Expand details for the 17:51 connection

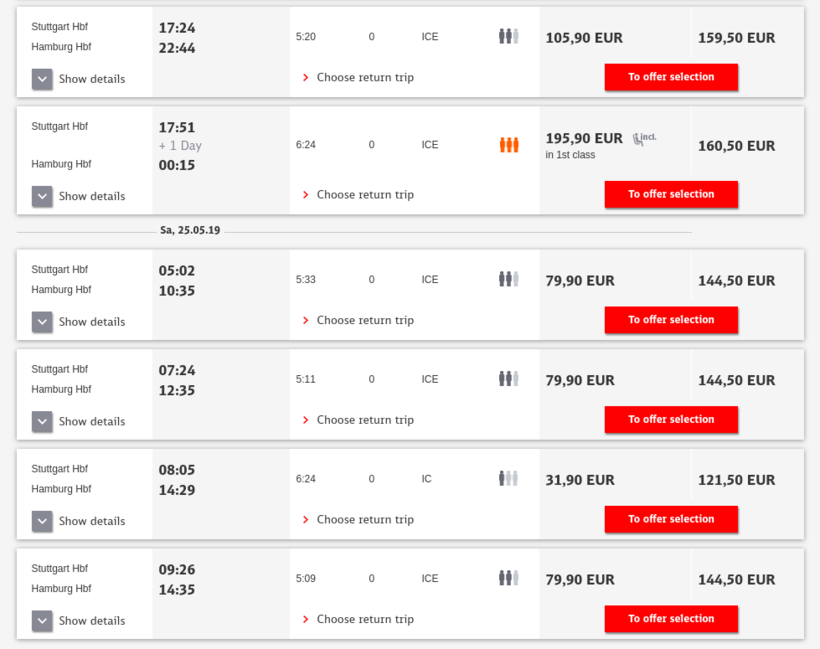[x=42, y=196]
